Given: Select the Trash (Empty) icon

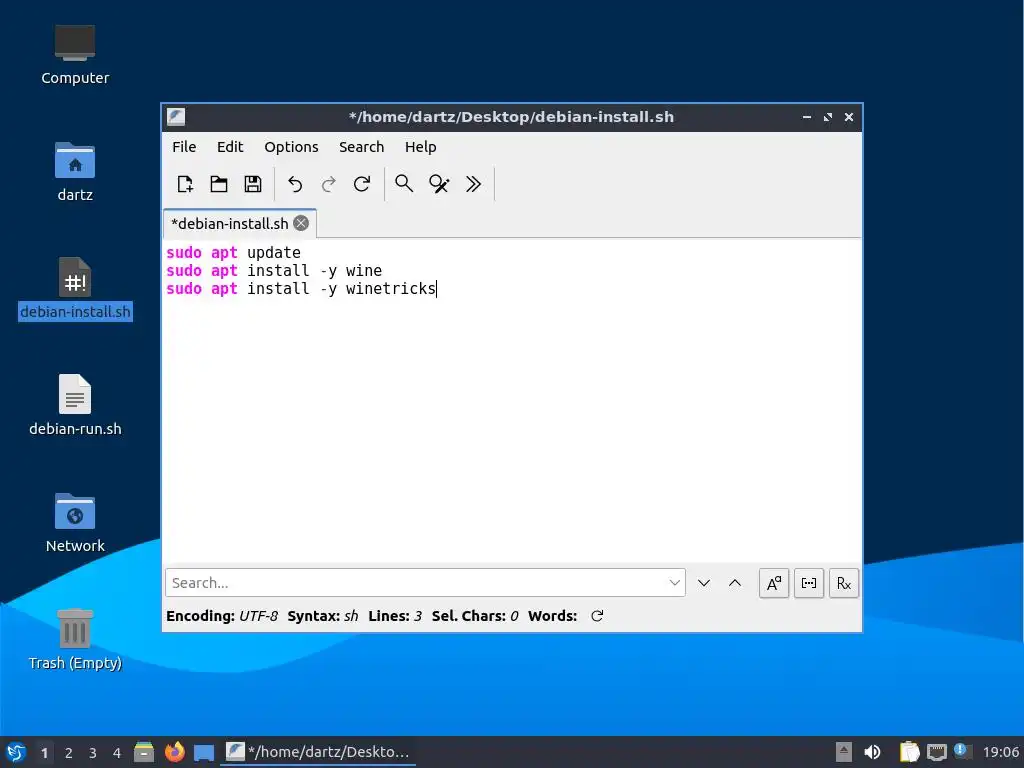Looking at the screenshot, I should click(x=75, y=639).
